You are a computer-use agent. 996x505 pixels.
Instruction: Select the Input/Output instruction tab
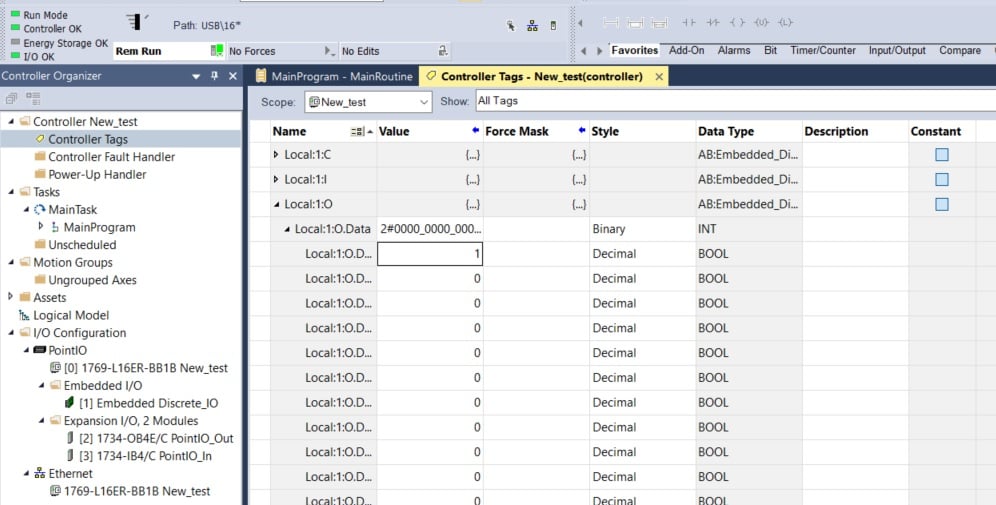point(897,50)
